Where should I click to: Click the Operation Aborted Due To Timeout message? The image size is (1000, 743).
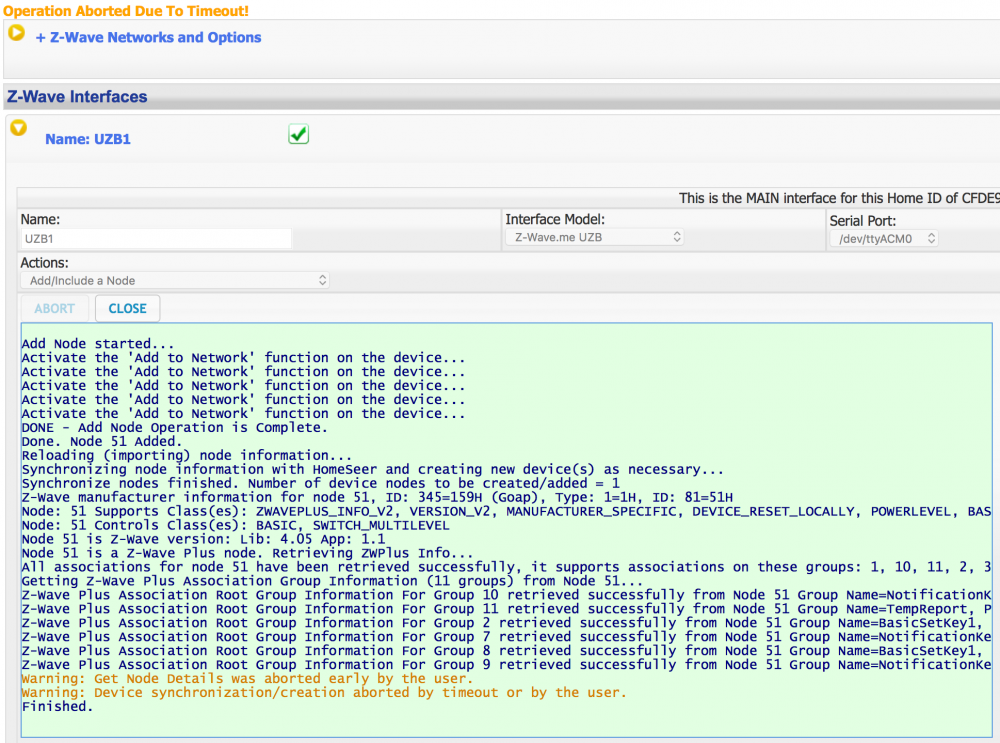click(x=126, y=11)
